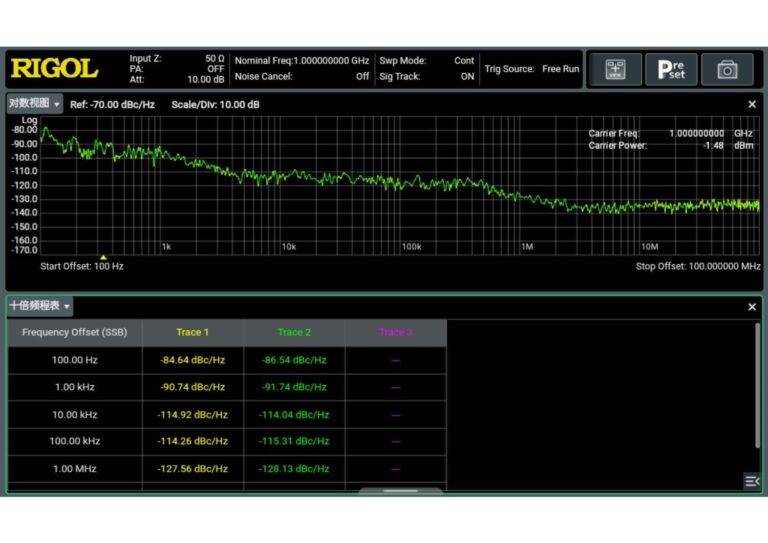Click the Carrier Freq readout
Screen dimensions: 768x543
pos(671,133)
